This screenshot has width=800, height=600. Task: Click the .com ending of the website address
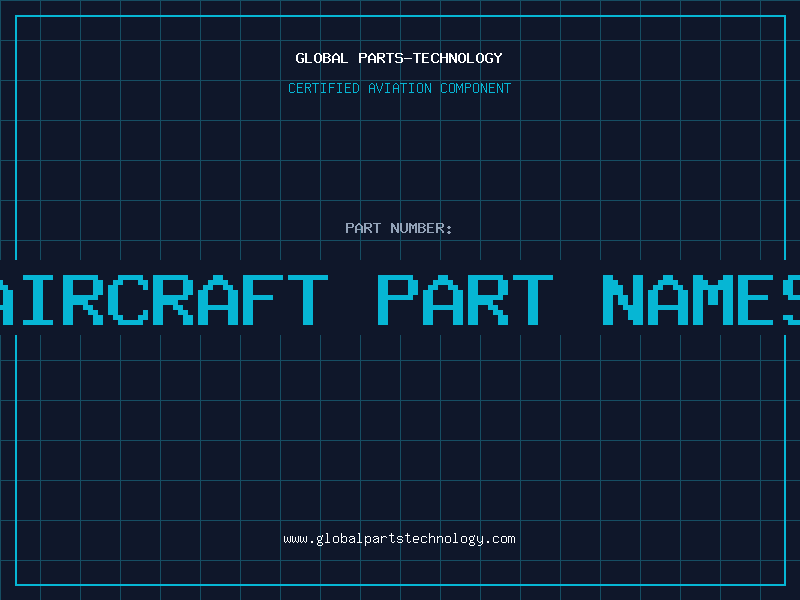[x=500, y=539]
